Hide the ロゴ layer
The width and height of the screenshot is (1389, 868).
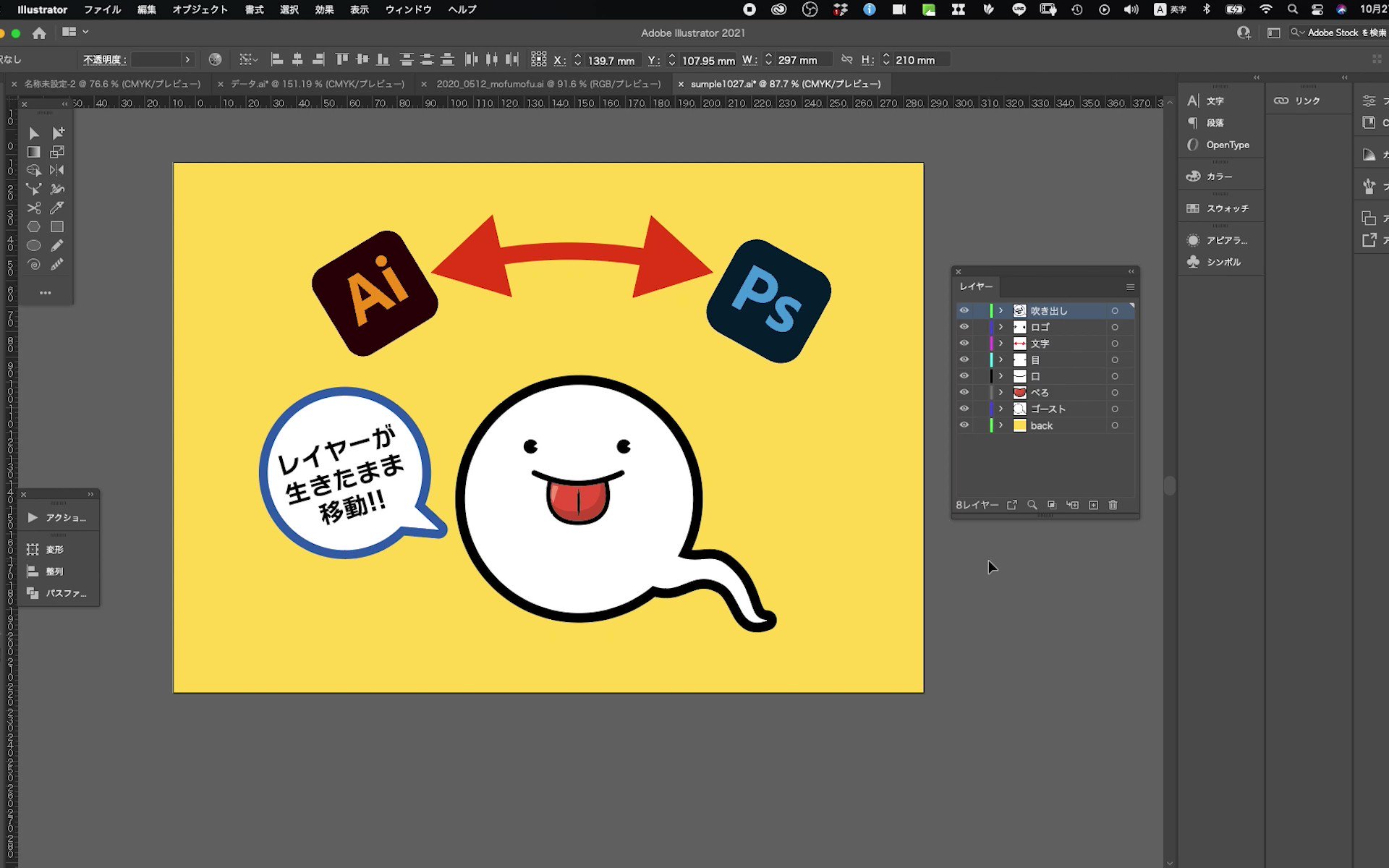point(964,327)
